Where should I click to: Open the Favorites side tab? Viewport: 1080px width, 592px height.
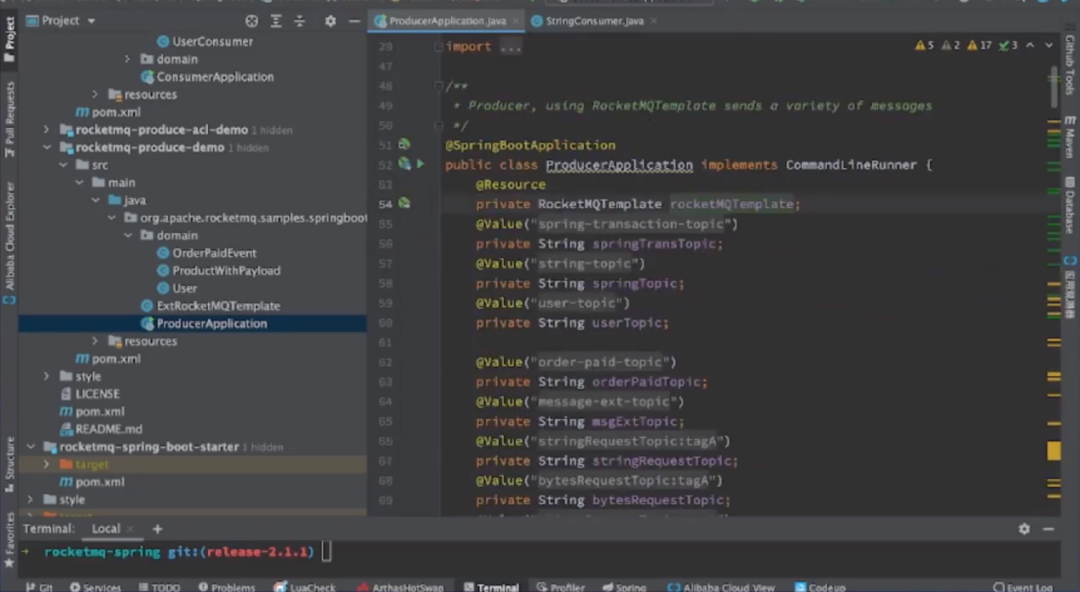[10, 539]
